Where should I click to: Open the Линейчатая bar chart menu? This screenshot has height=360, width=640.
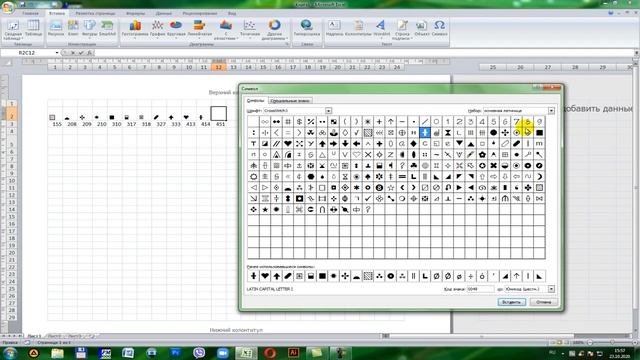(200, 29)
